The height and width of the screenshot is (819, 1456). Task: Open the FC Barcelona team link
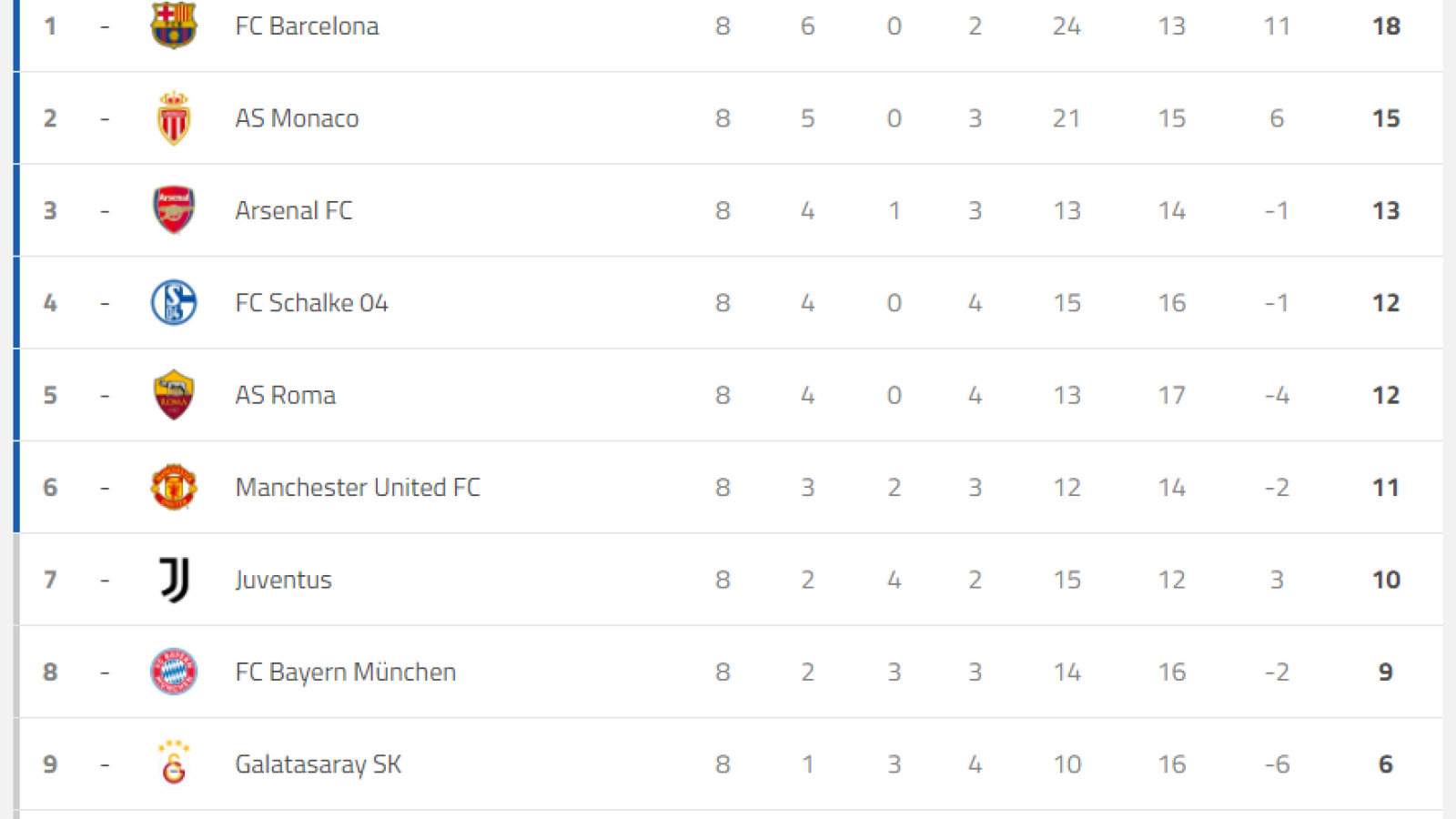(x=307, y=26)
